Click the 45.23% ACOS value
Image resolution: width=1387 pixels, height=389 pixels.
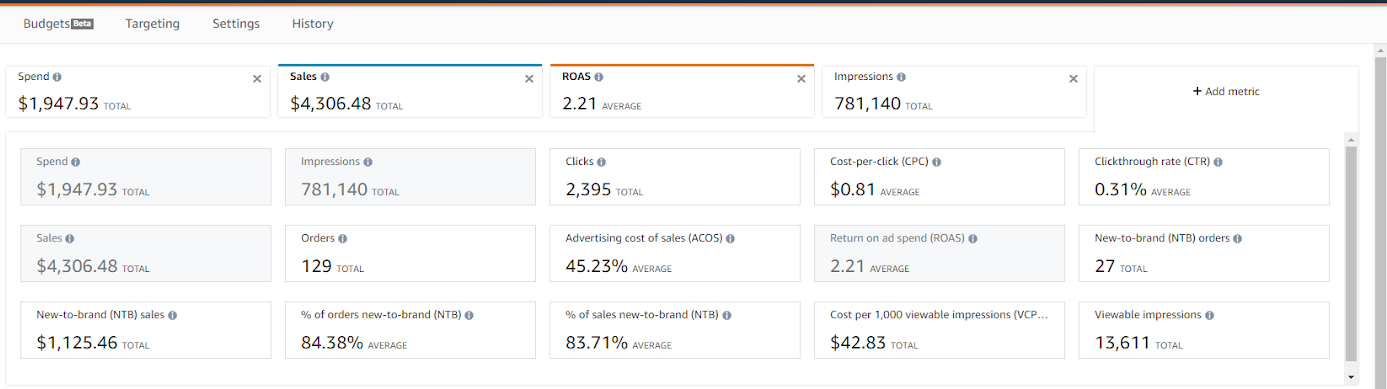597,266
